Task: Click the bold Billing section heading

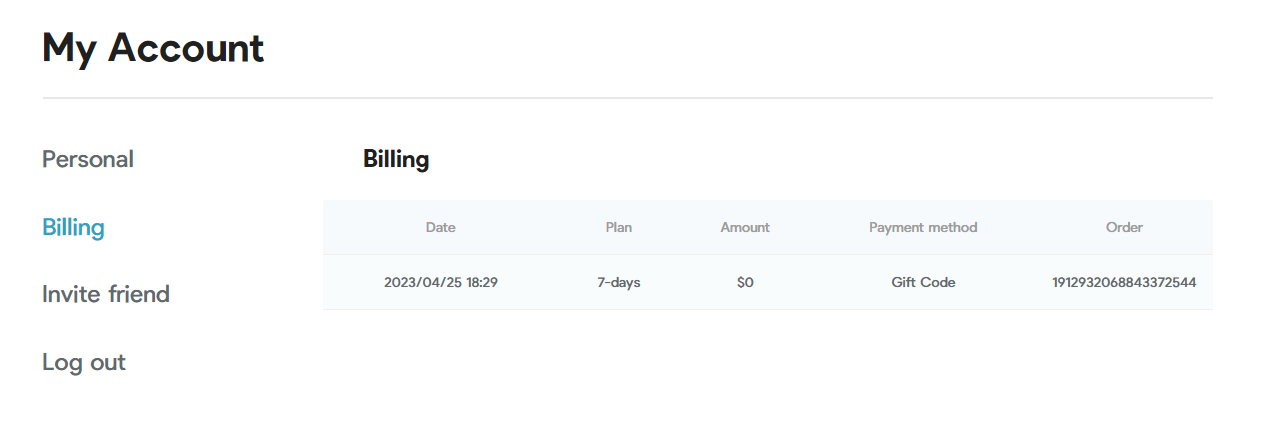Action: [x=396, y=159]
